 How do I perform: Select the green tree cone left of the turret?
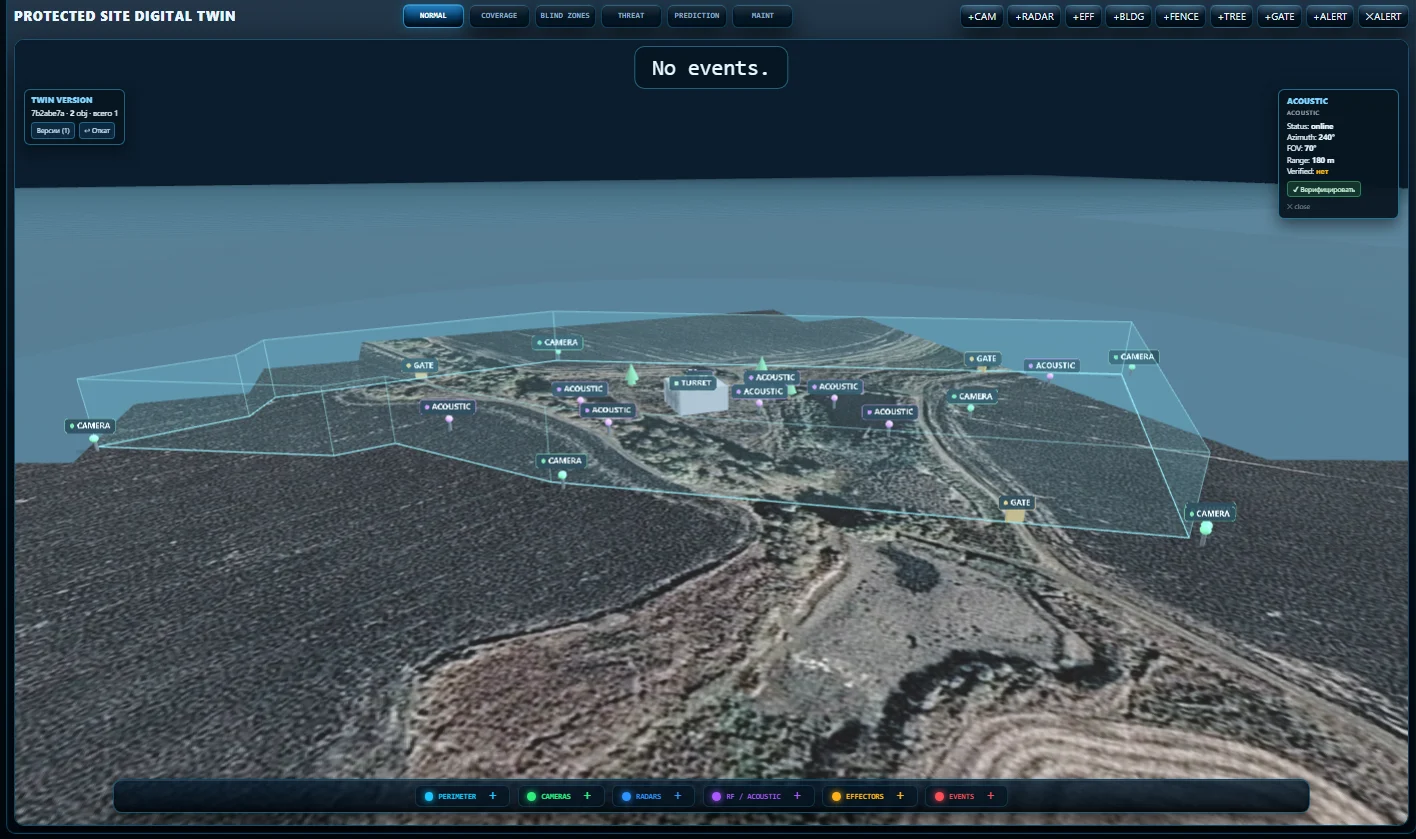pos(631,375)
